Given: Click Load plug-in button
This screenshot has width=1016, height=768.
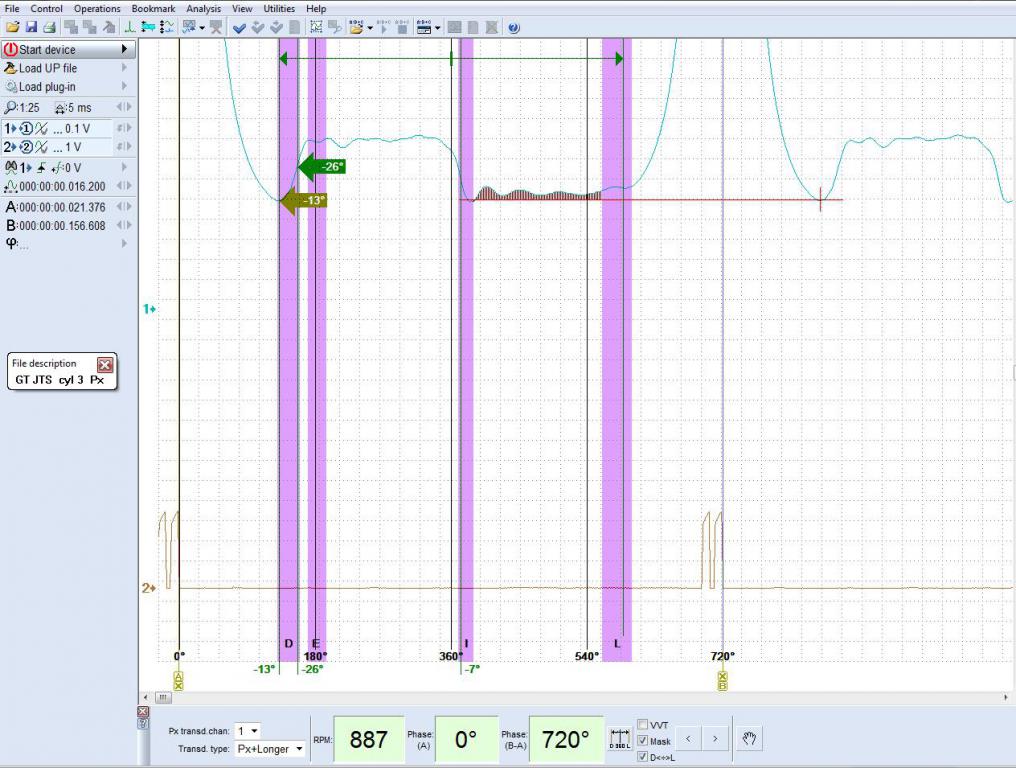Looking at the screenshot, I should (46, 87).
